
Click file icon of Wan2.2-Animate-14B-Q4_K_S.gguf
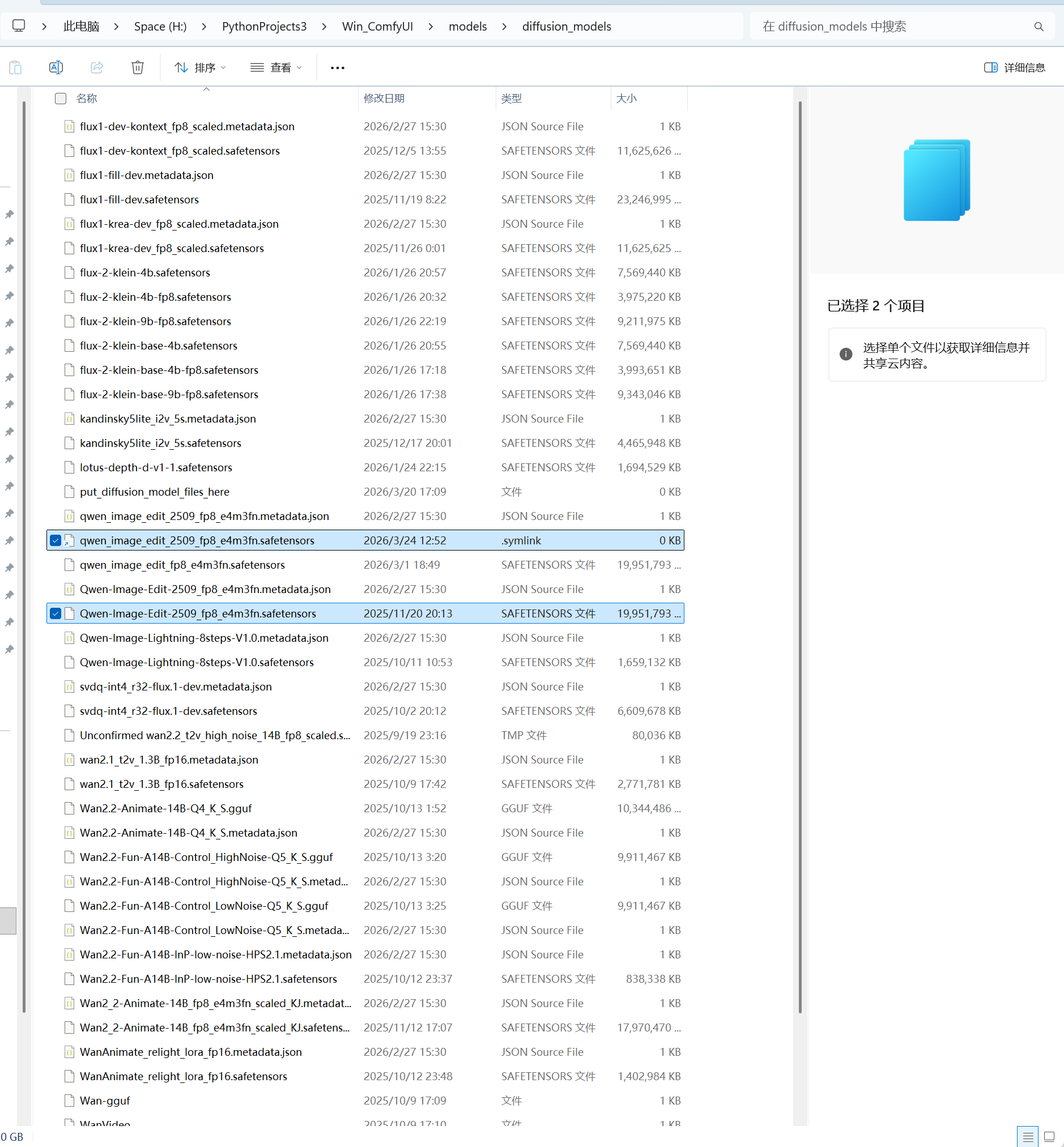69,808
